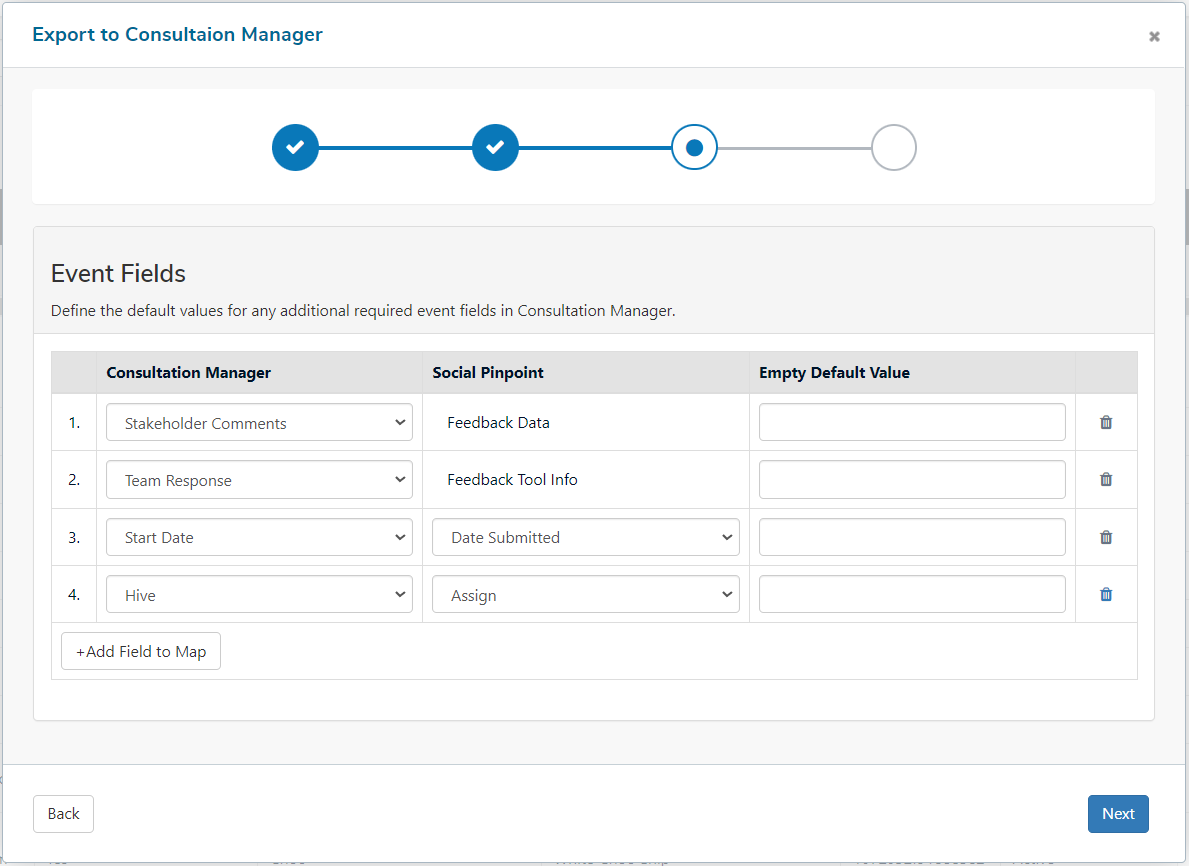1189x866 pixels.
Task: Proceed with the Next button
Action: tap(1118, 814)
